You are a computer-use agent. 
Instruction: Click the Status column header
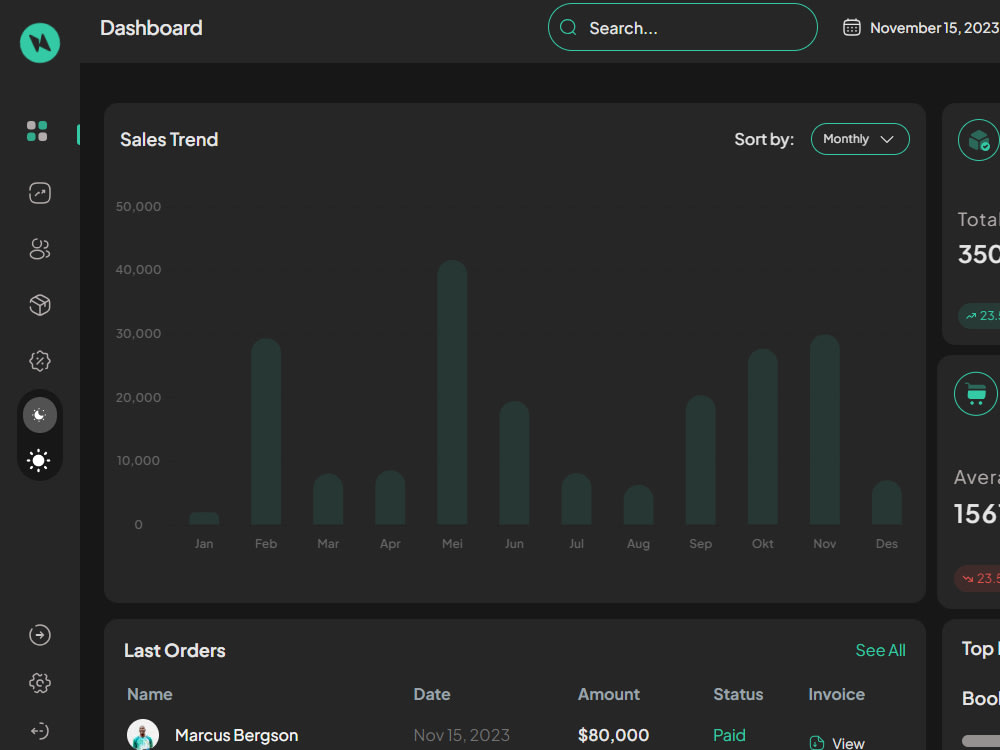click(x=738, y=695)
